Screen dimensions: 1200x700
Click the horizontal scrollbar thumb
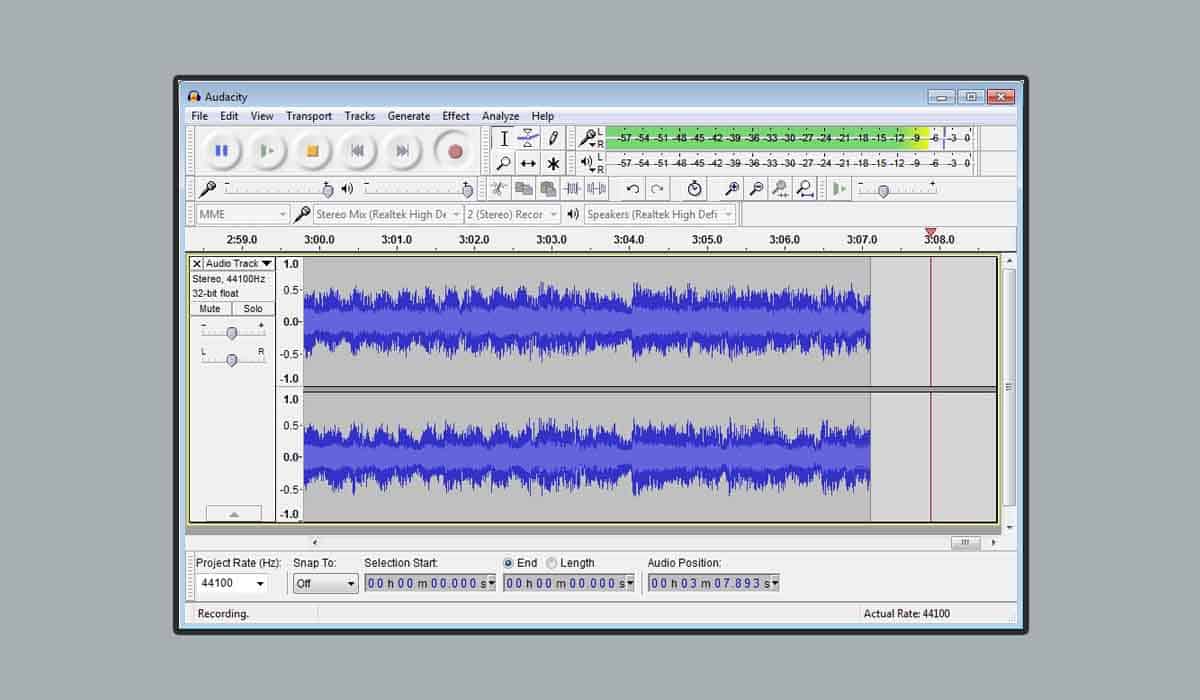click(965, 542)
